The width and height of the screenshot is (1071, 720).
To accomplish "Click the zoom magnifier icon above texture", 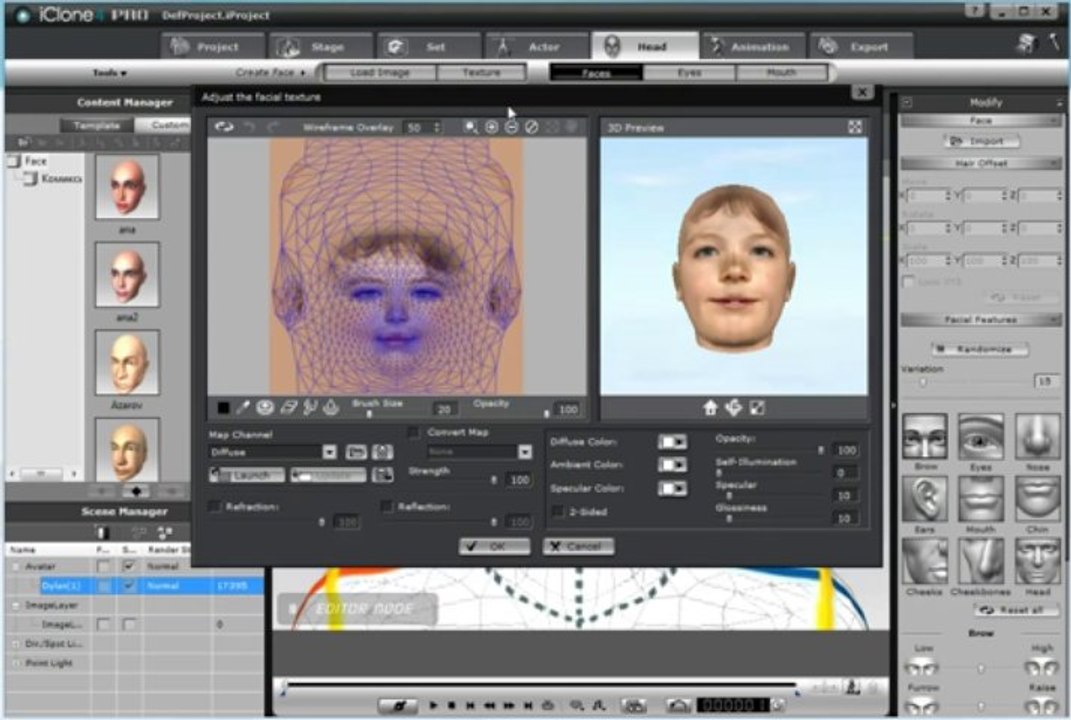I will pos(471,127).
